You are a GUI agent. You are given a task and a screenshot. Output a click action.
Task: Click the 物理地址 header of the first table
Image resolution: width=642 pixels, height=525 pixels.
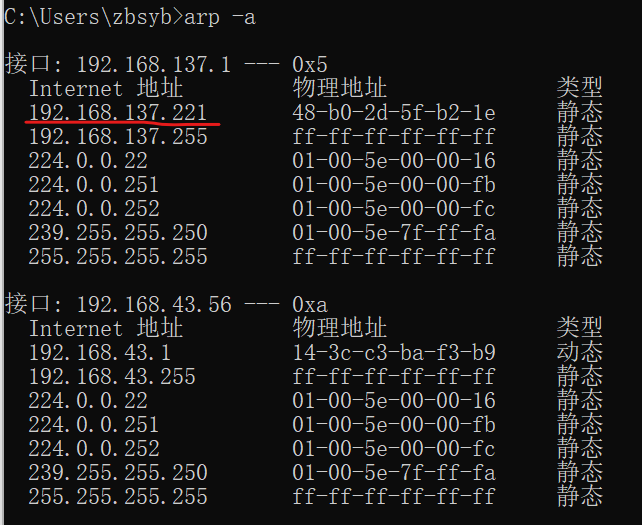point(339,88)
